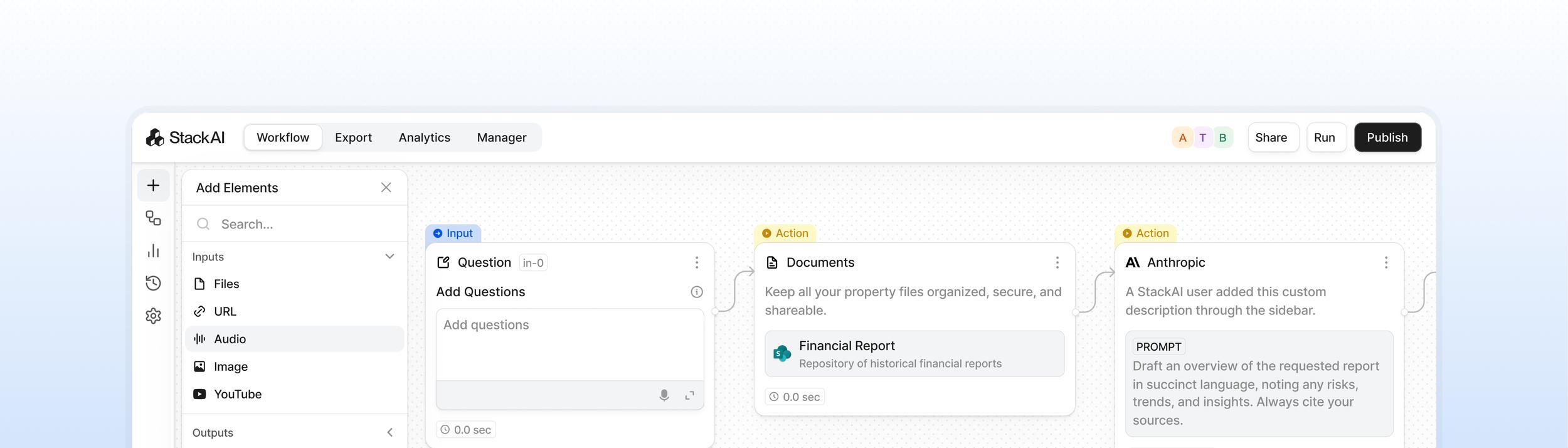Click the Publish button
This screenshot has width=1568, height=448.
(x=1387, y=137)
